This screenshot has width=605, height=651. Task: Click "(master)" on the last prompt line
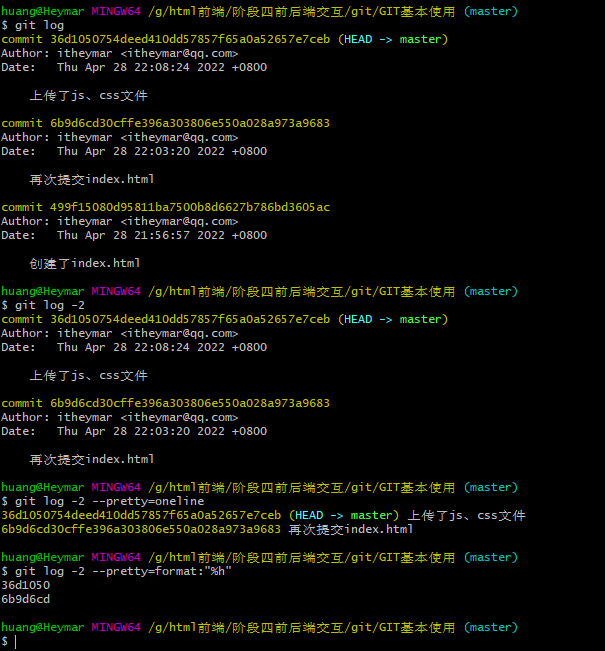[490, 627]
